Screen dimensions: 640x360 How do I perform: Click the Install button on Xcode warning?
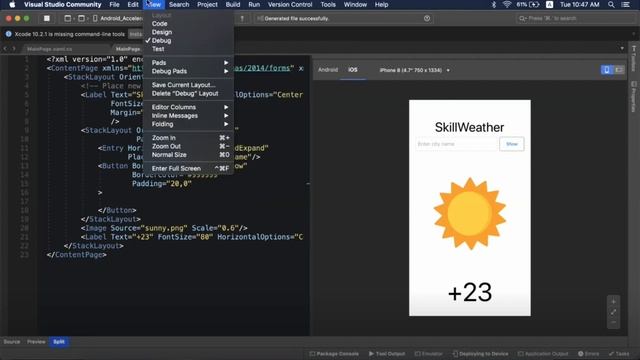[x=136, y=34]
